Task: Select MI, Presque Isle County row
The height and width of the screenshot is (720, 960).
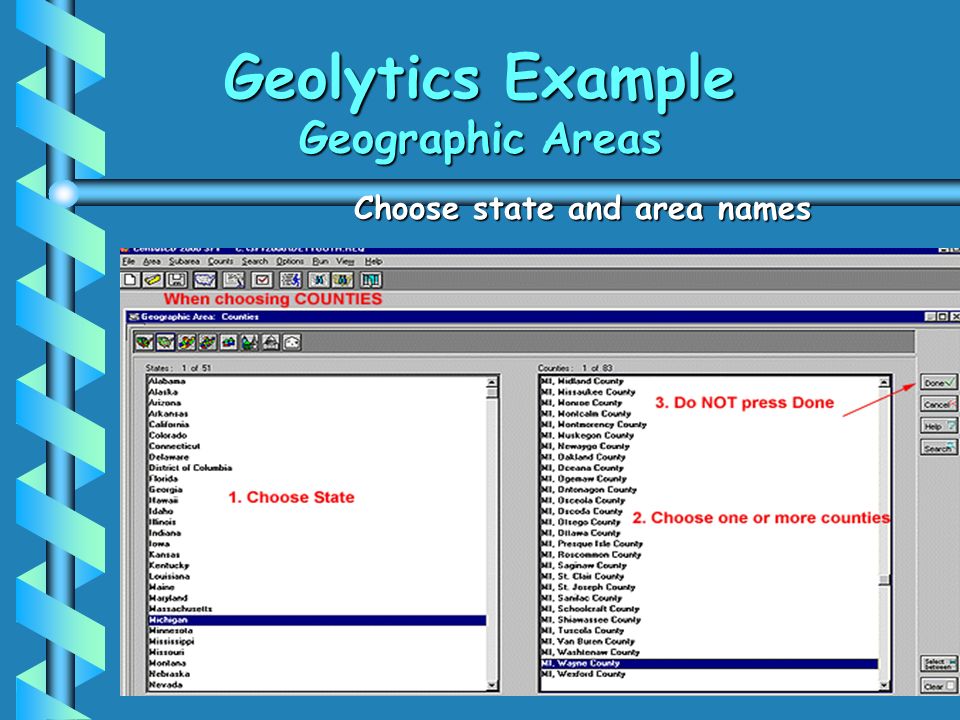Action: pyautogui.click(x=709, y=544)
